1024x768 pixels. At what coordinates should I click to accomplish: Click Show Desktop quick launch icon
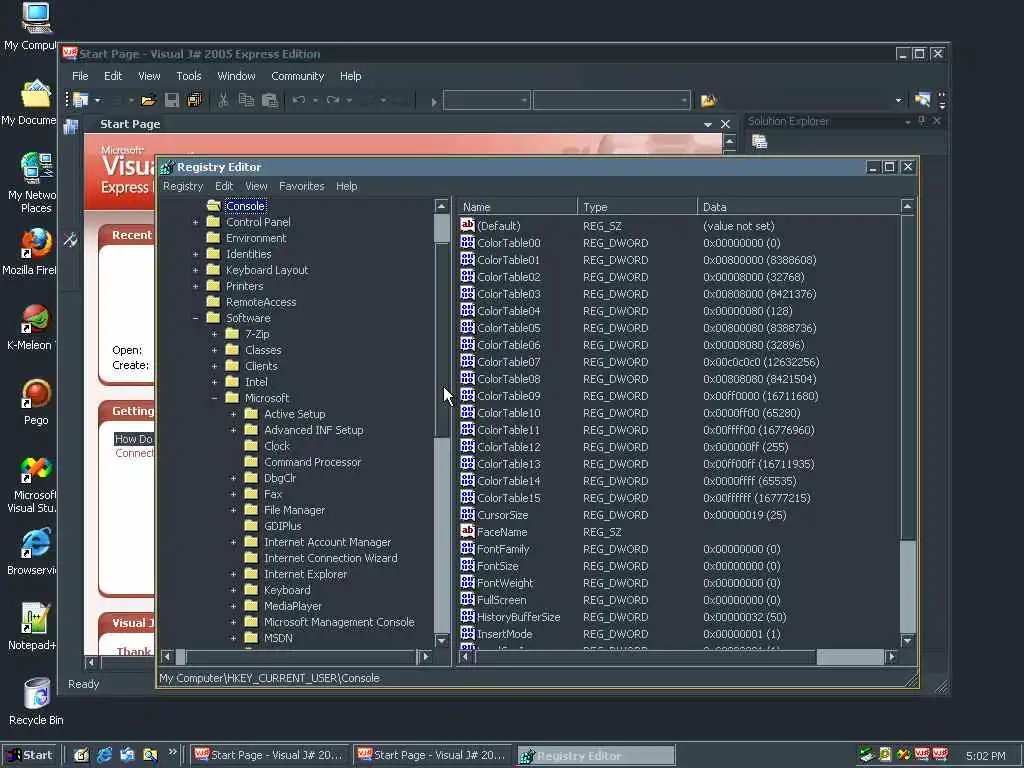(81, 755)
